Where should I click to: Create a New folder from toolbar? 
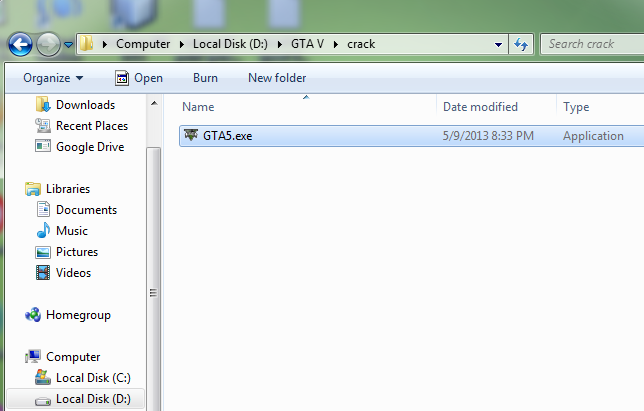[277, 78]
